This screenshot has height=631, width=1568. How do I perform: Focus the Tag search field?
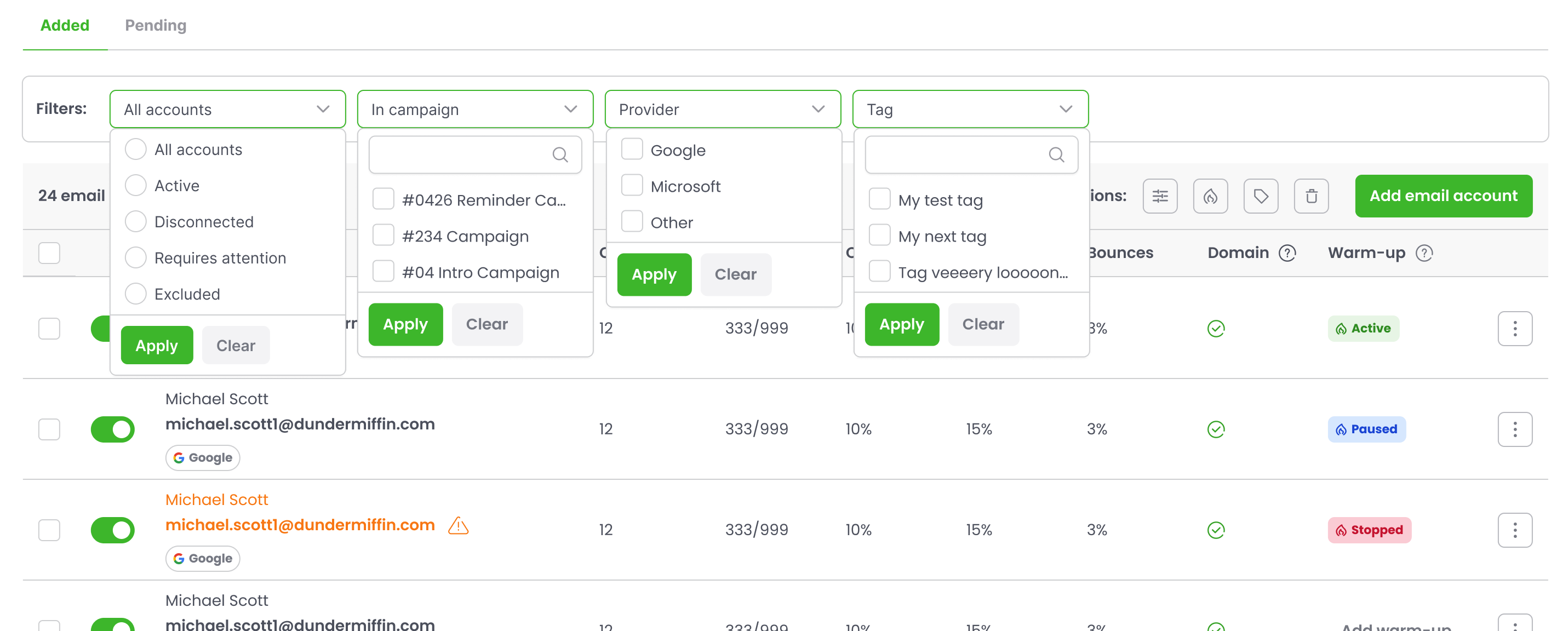(971, 155)
